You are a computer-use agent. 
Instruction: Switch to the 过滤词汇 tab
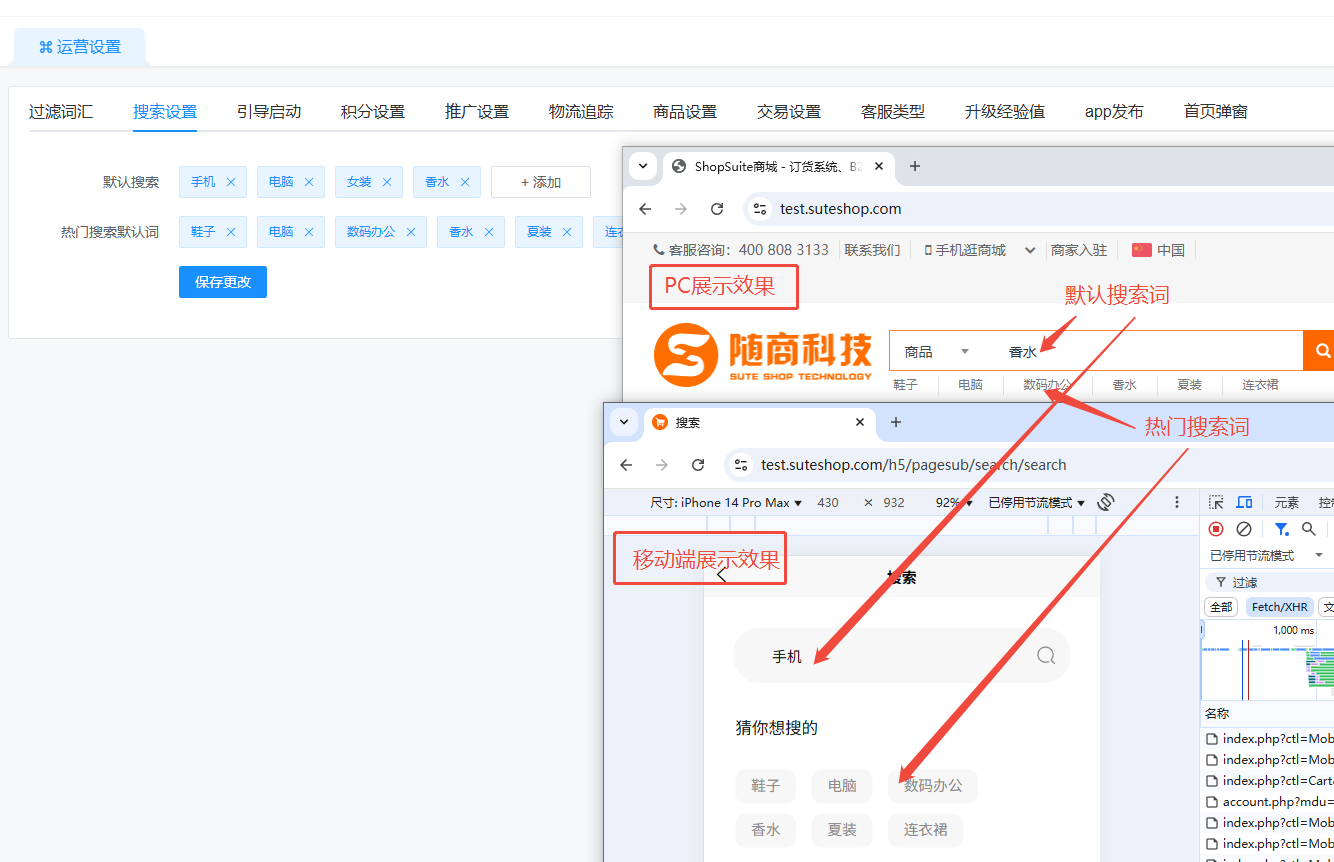pyautogui.click(x=61, y=112)
